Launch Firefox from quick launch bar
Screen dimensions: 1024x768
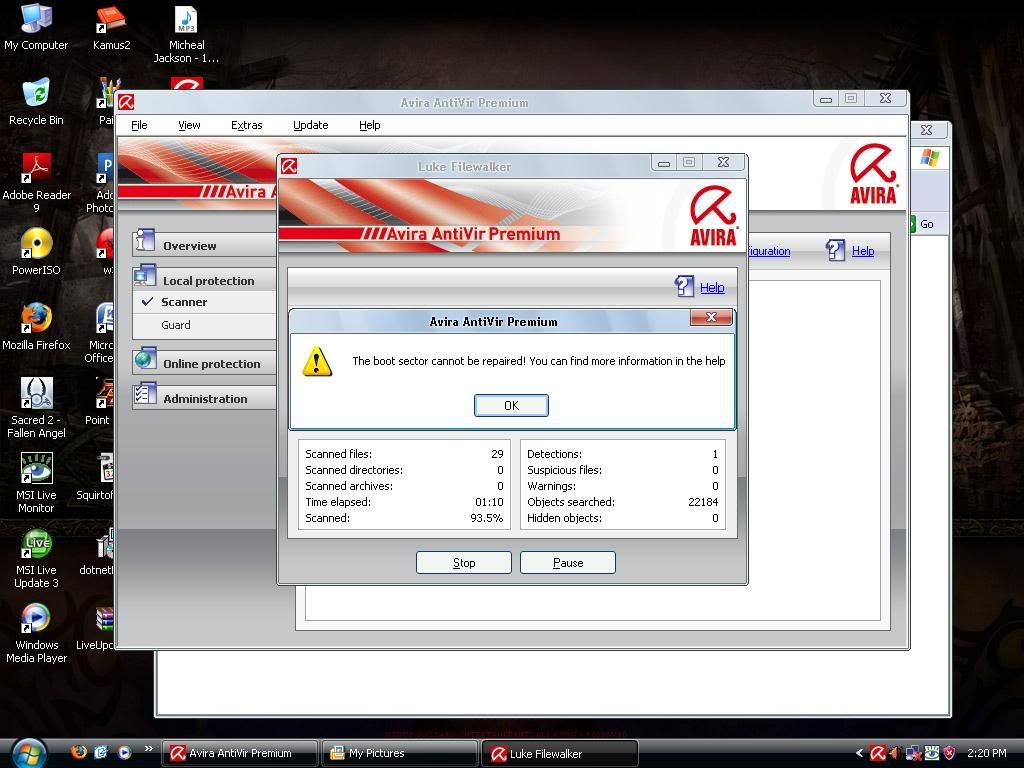point(78,752)
